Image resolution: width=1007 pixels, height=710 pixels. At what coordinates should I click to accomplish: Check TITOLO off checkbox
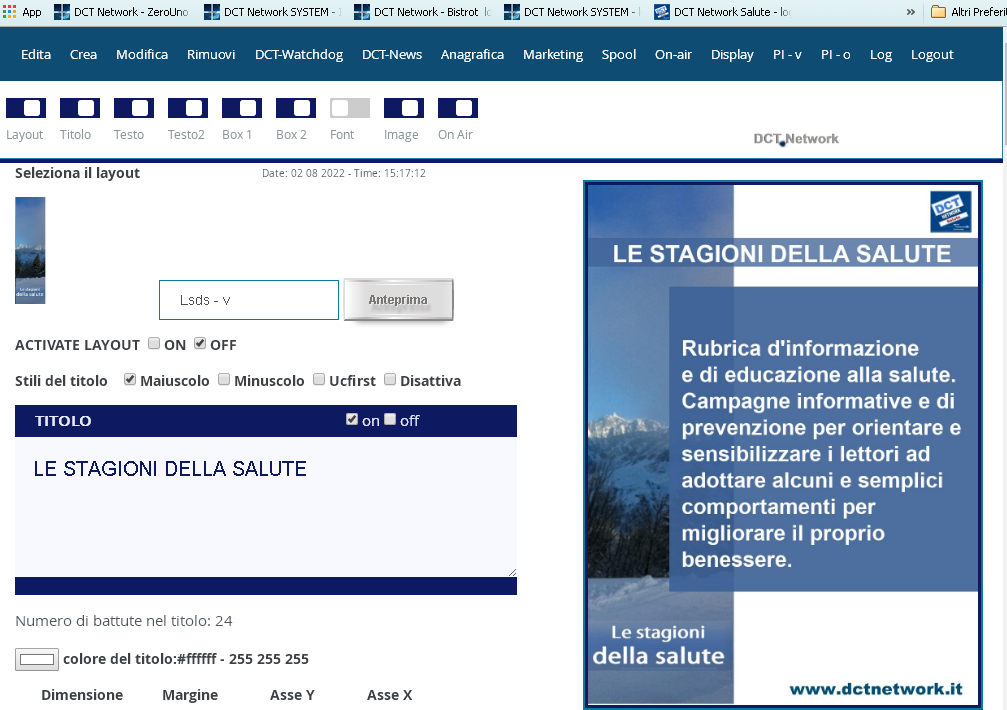click(x=390, y=419)
